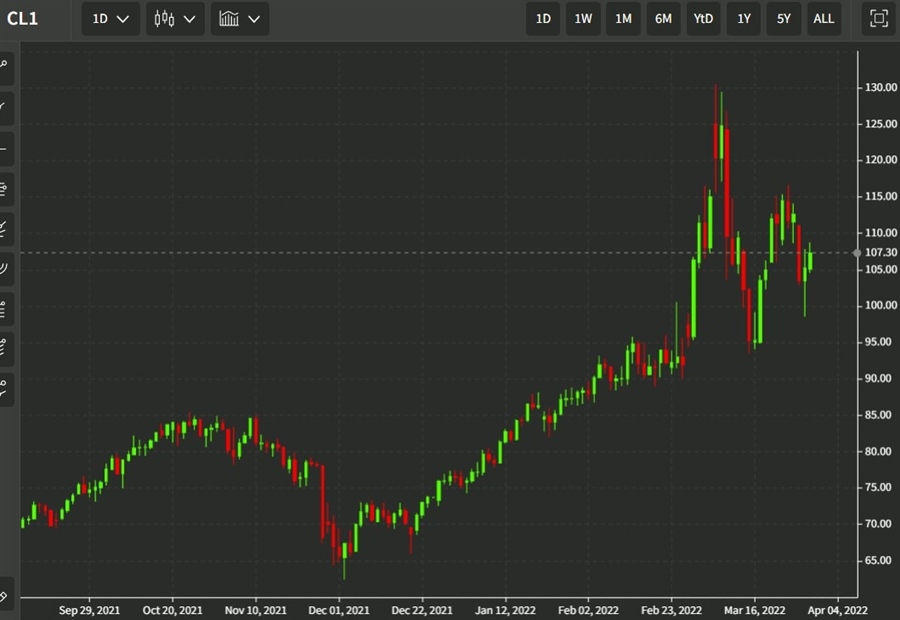Select the ALL time range

click(x=824, y=19)
